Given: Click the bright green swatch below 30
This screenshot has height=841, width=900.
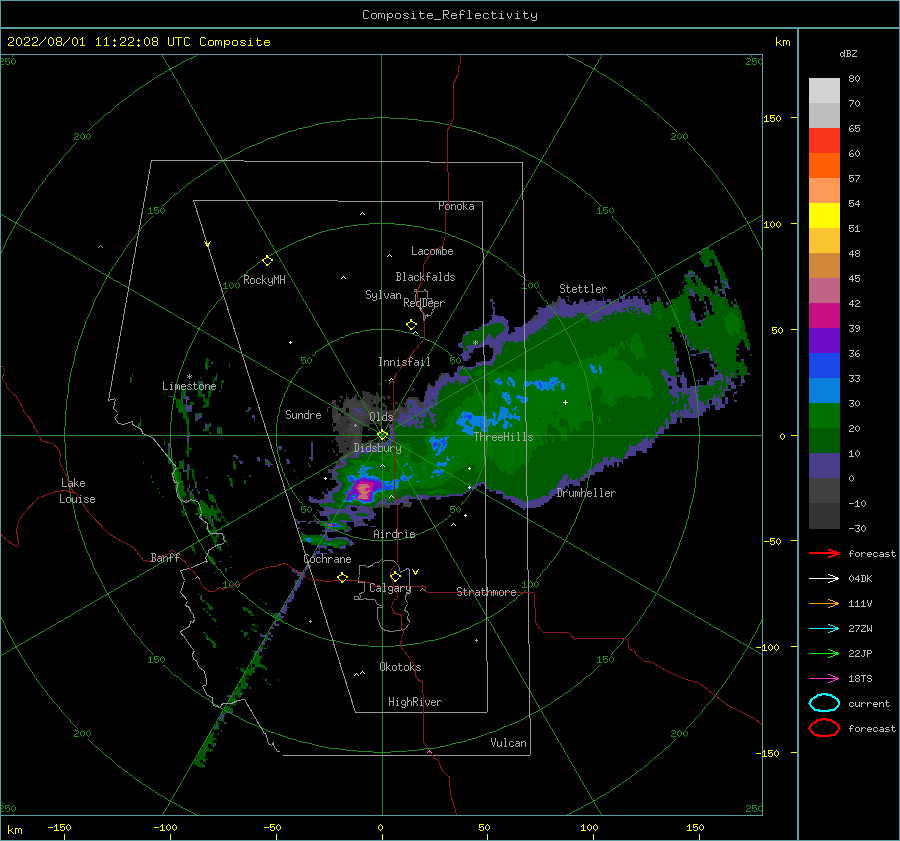Looking at the screenshot, I should click(824, 415).
